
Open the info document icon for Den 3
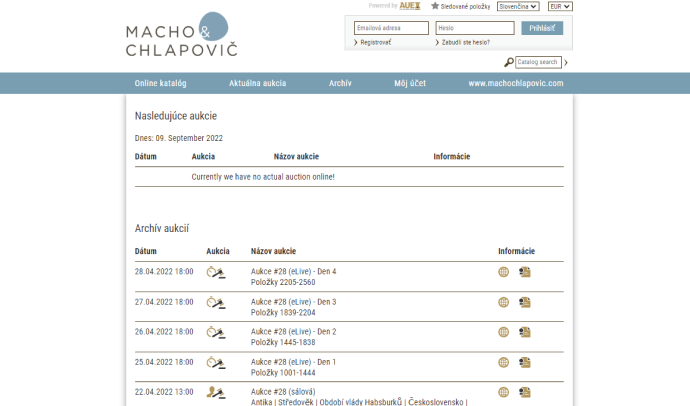pos(524,302)
